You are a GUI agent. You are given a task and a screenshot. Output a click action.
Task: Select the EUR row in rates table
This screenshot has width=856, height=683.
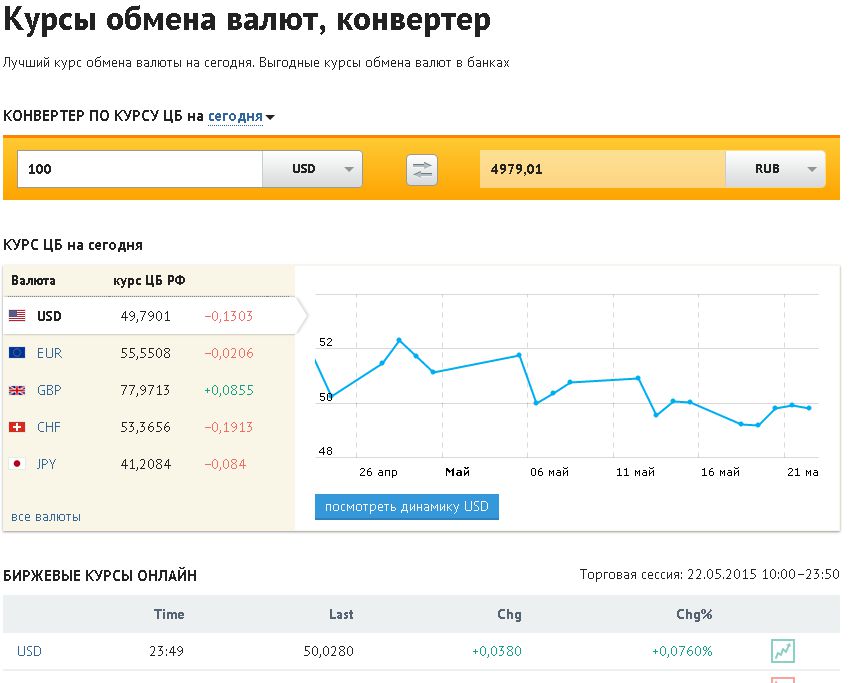click(149, 353)
